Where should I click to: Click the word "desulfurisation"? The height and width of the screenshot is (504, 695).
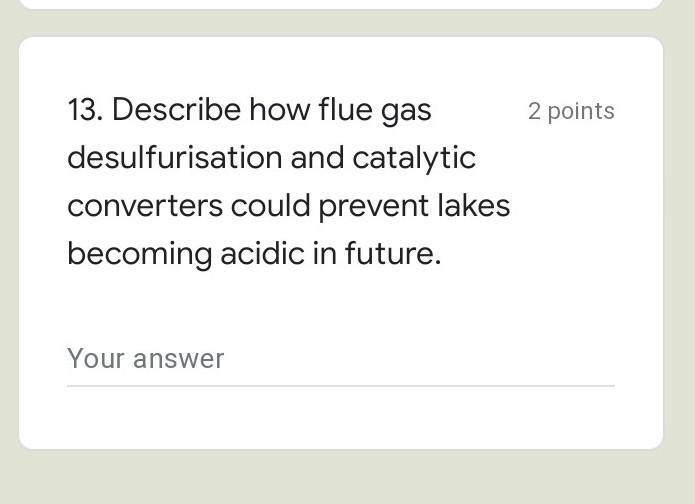pos(174,158)
